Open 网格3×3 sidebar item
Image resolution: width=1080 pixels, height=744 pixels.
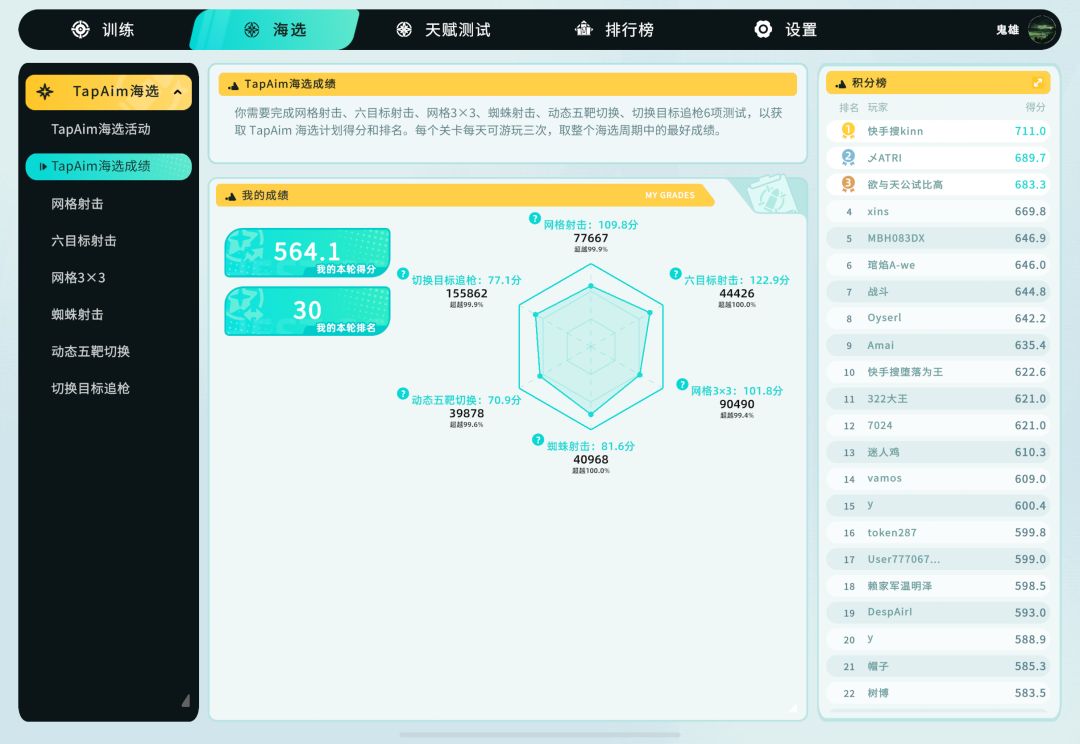click(78, 278)
